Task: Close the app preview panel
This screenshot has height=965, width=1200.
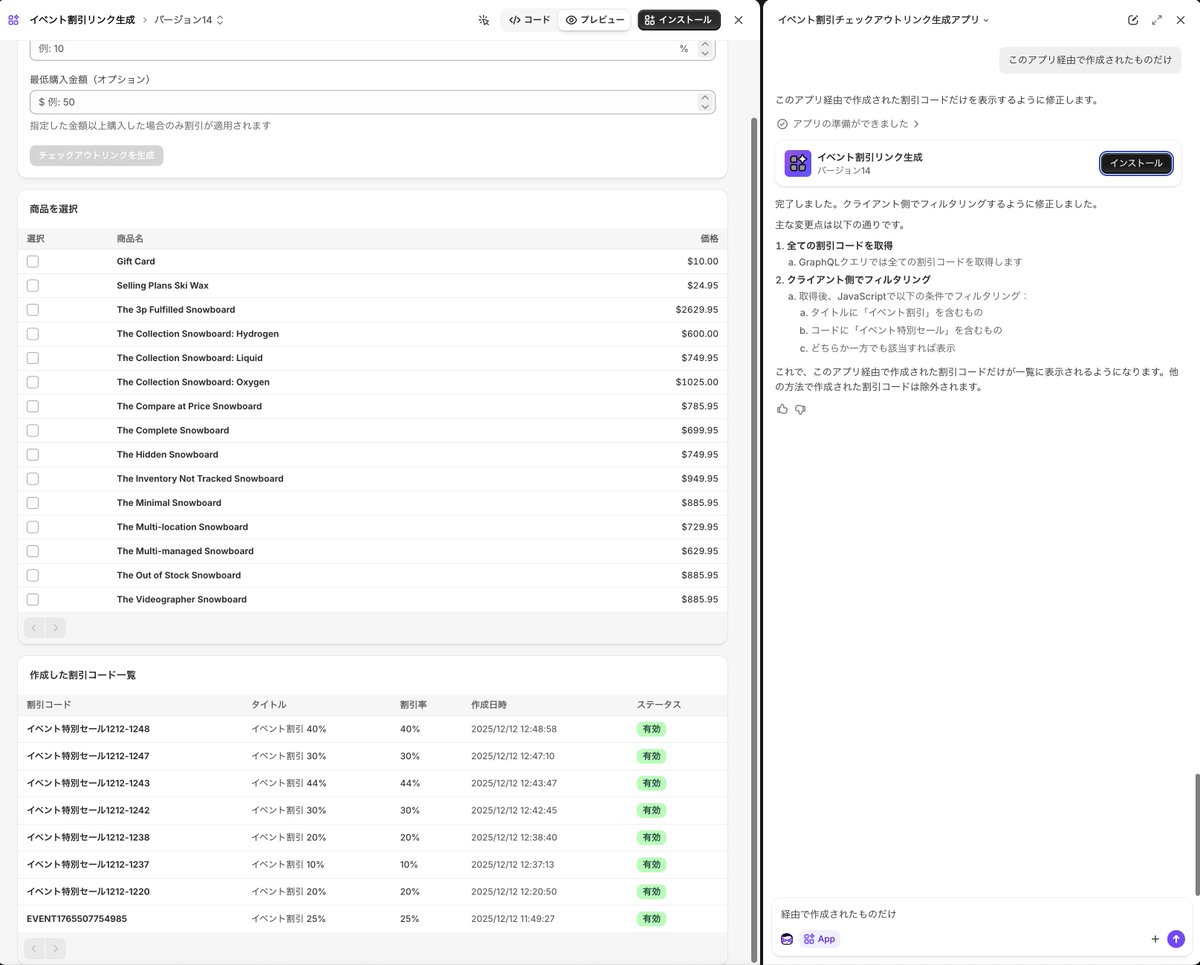Action: click(x=738, y=20)
